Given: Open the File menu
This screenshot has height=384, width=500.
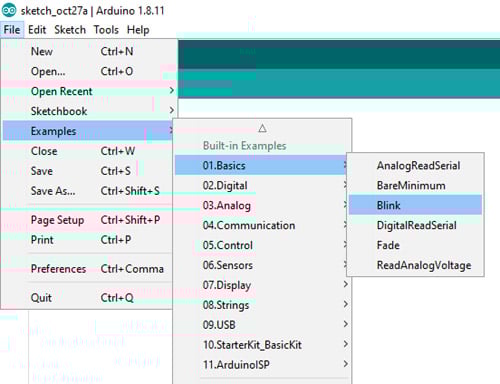Looking at the screenshot, I should click(x=12, y=30).
